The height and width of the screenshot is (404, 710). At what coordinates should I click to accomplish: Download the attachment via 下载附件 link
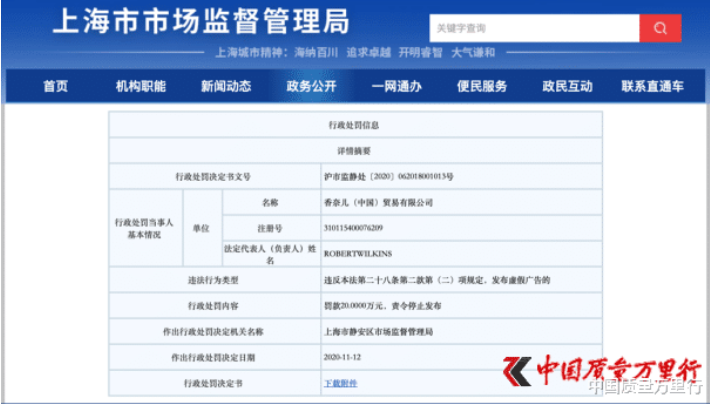coord(341,383)
